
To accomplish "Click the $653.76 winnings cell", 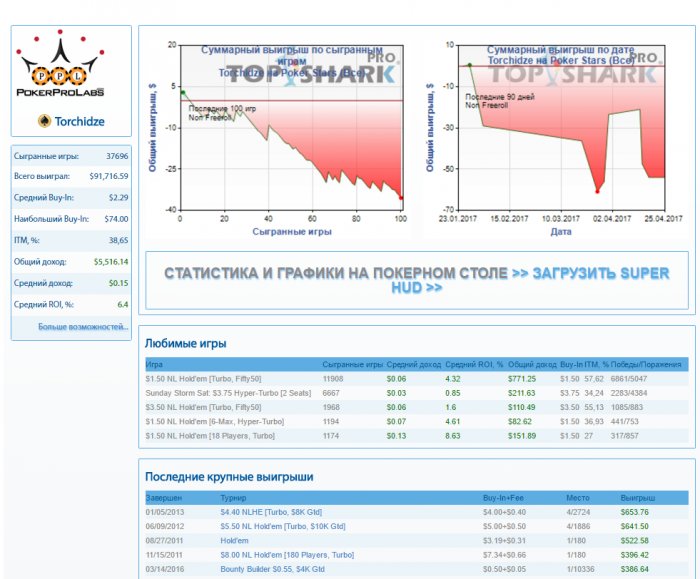I will pyautogui.click(x=634, y=512).
